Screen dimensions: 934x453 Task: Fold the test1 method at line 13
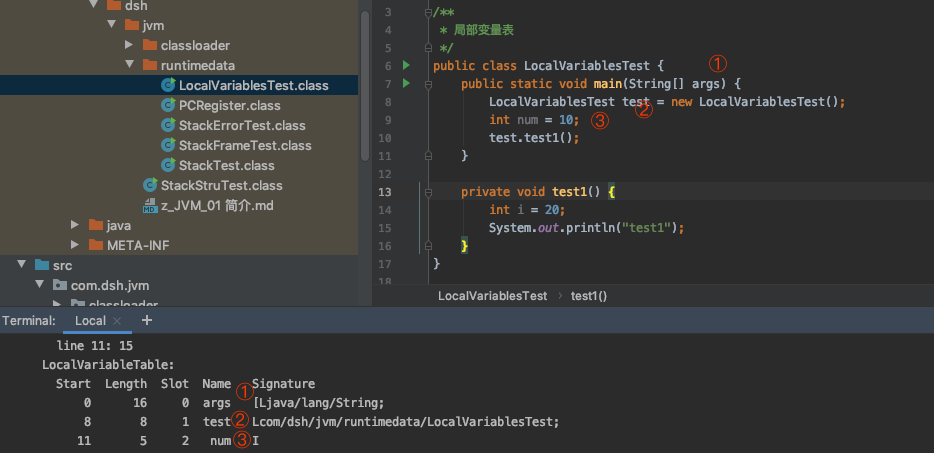428,193
